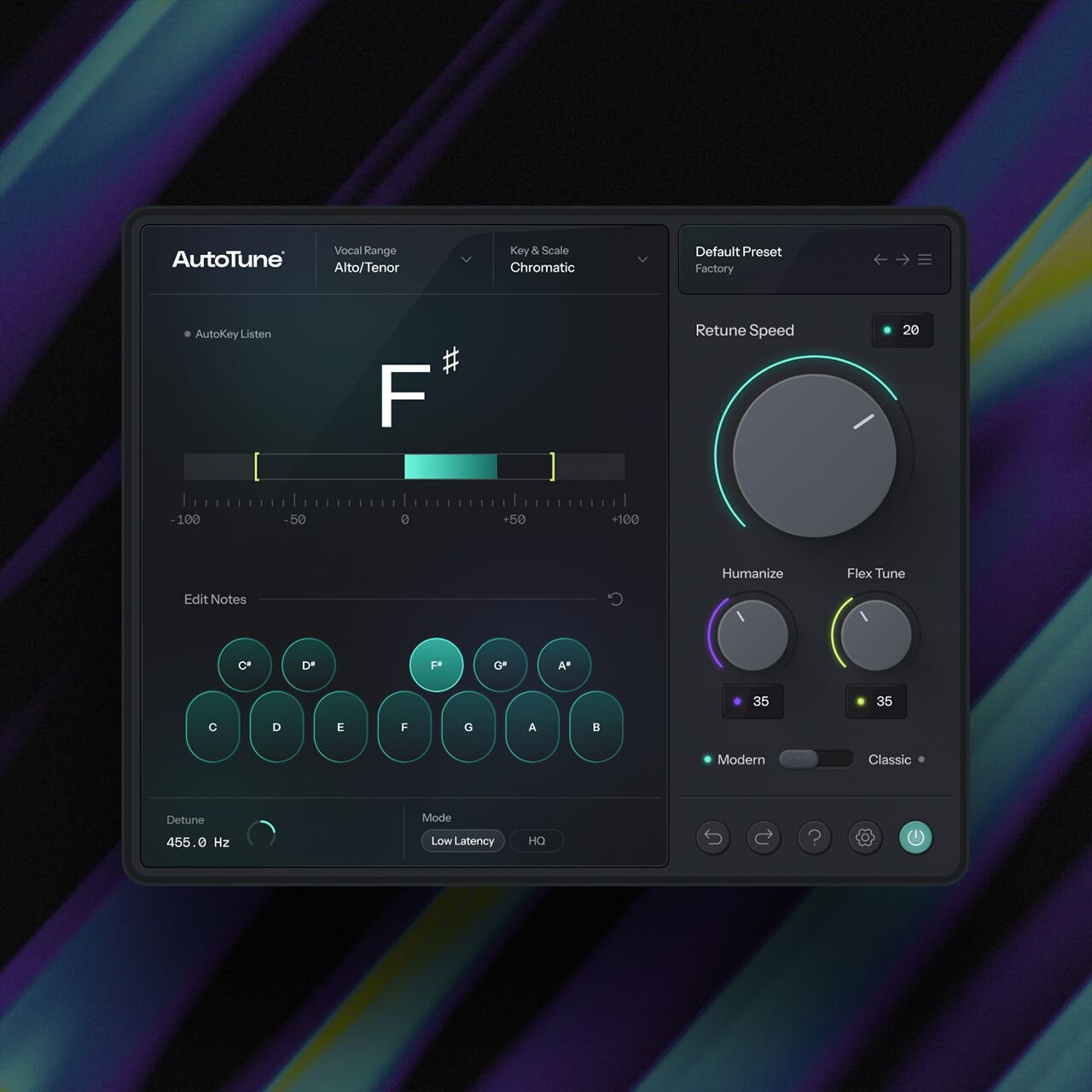
Task: Open help with the question mark icon
Action: click(x=815, y=838)
